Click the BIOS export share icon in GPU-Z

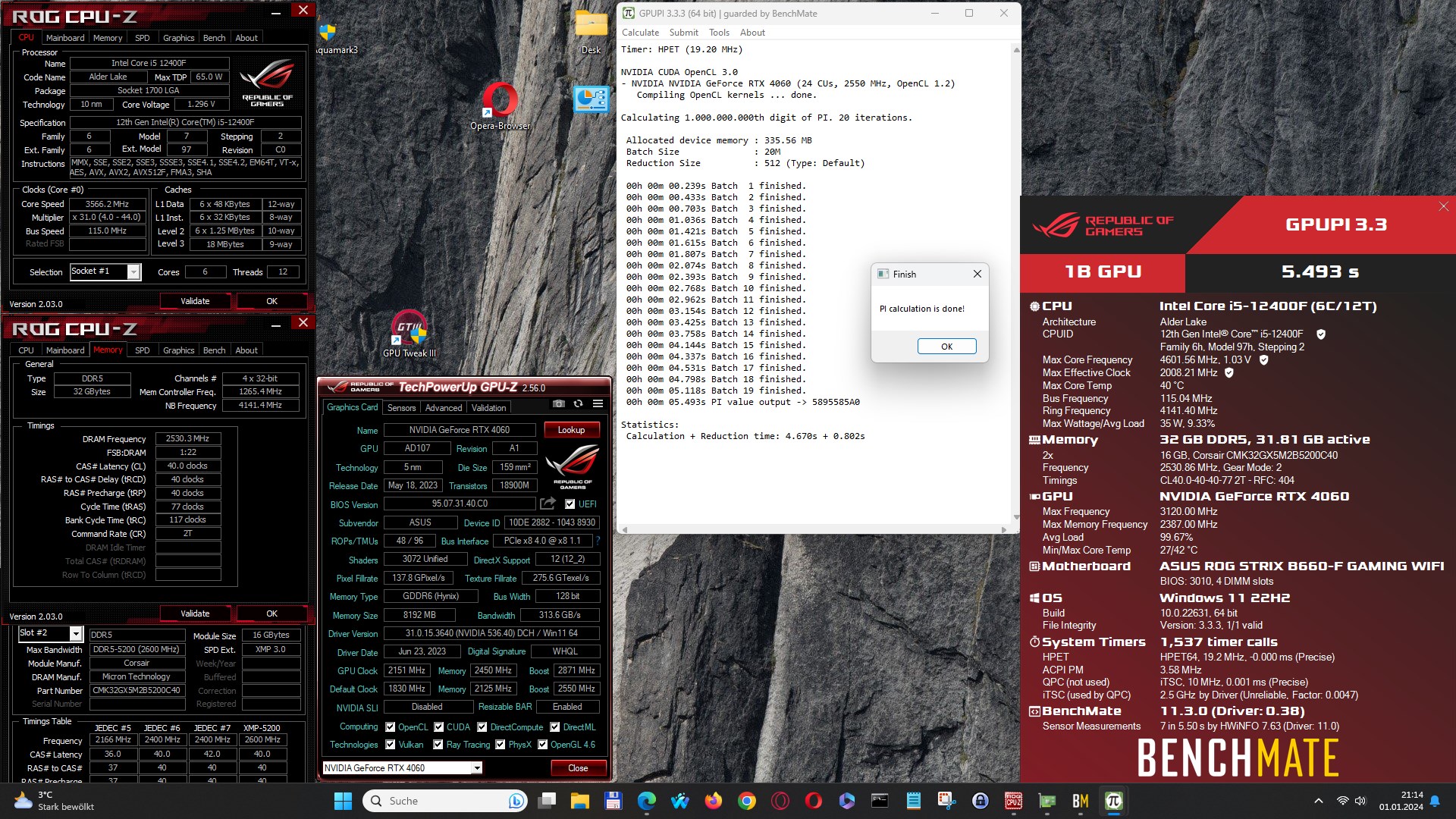click(548, 504)
